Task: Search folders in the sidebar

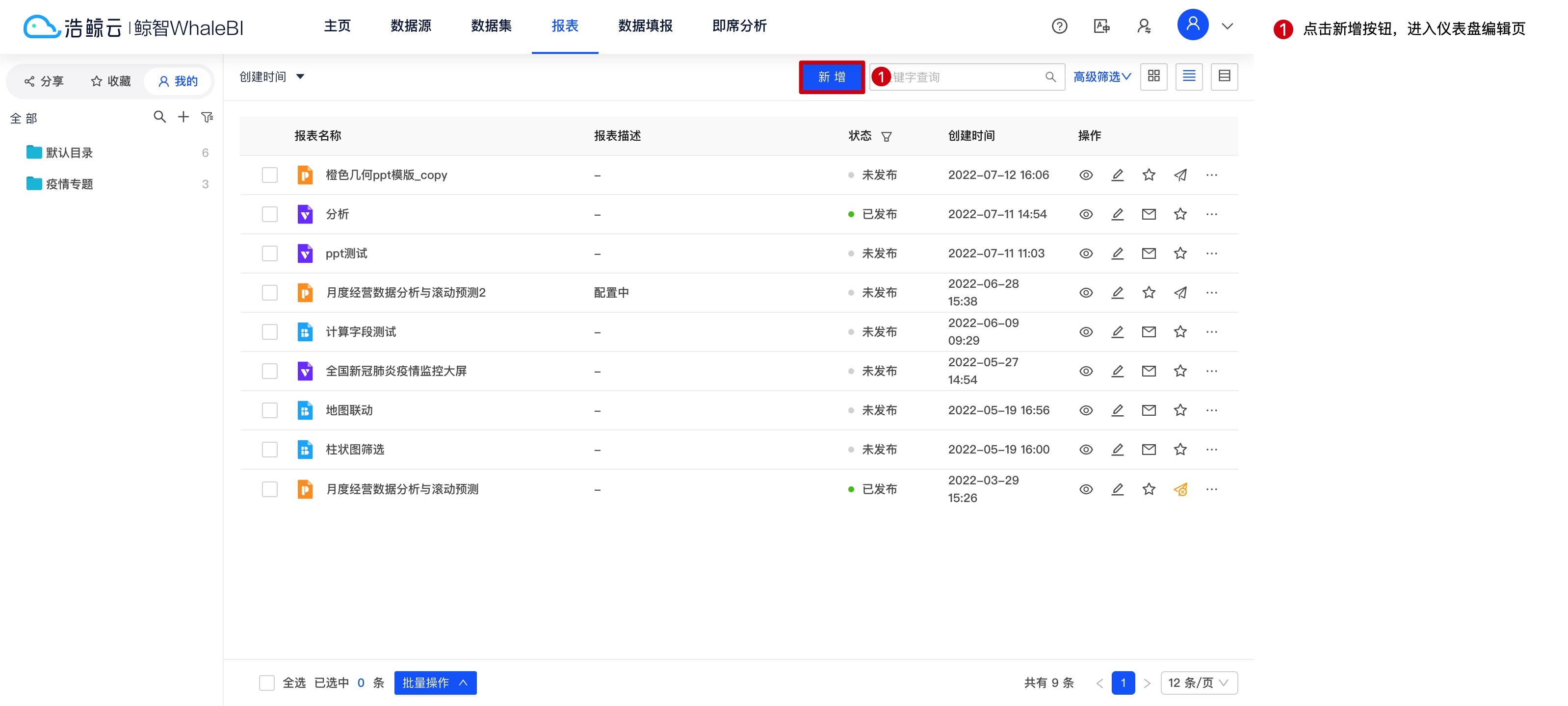Action: pyautogui.click(x=159, y=116)
